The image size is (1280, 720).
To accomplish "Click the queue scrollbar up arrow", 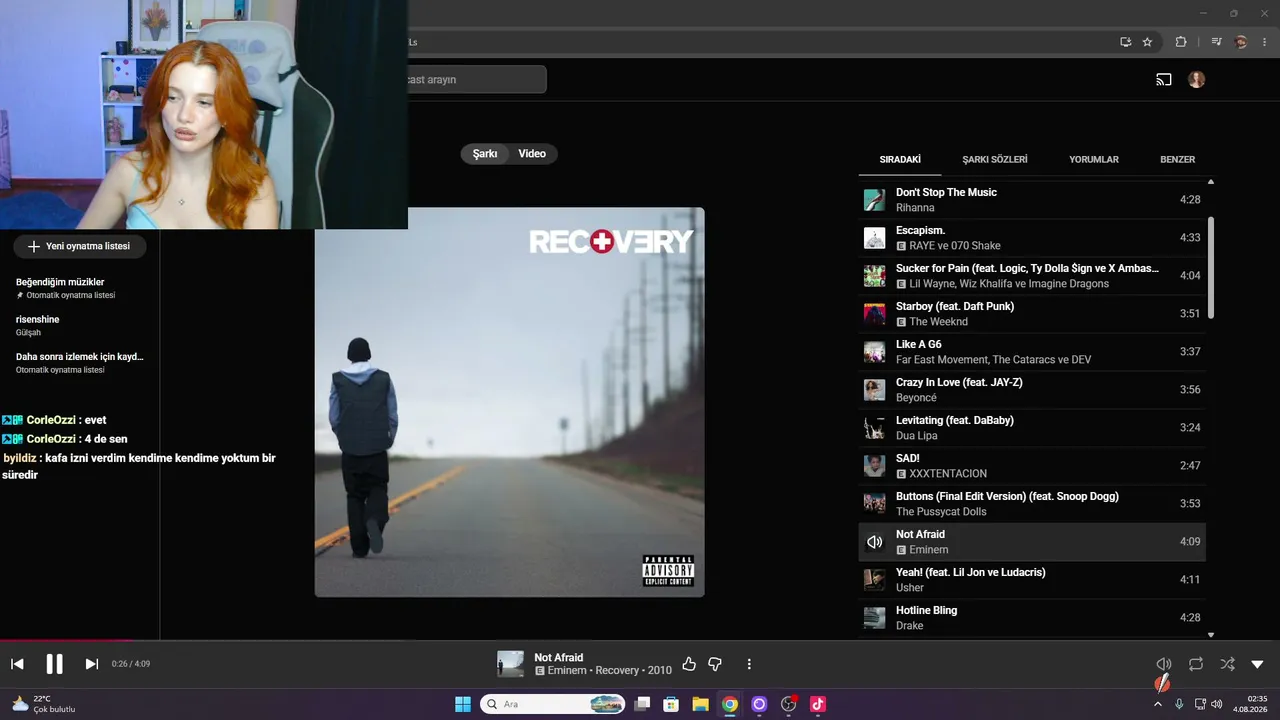I will (1211, 182).
